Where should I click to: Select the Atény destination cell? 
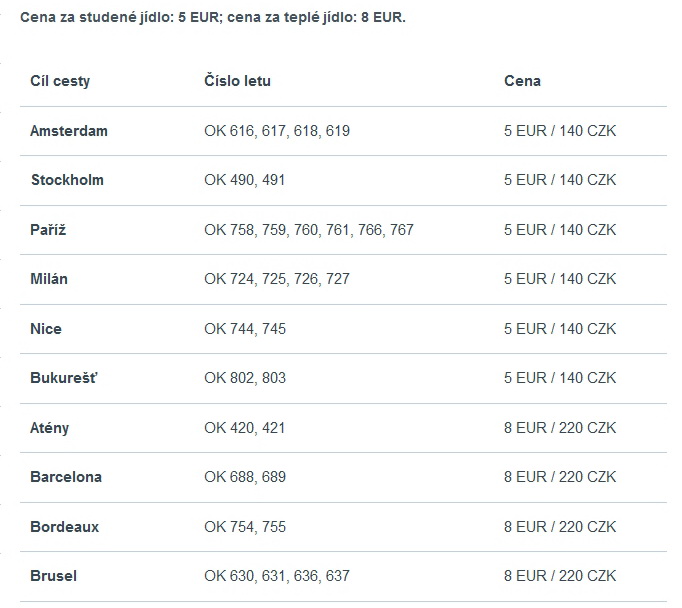point(49,428)
